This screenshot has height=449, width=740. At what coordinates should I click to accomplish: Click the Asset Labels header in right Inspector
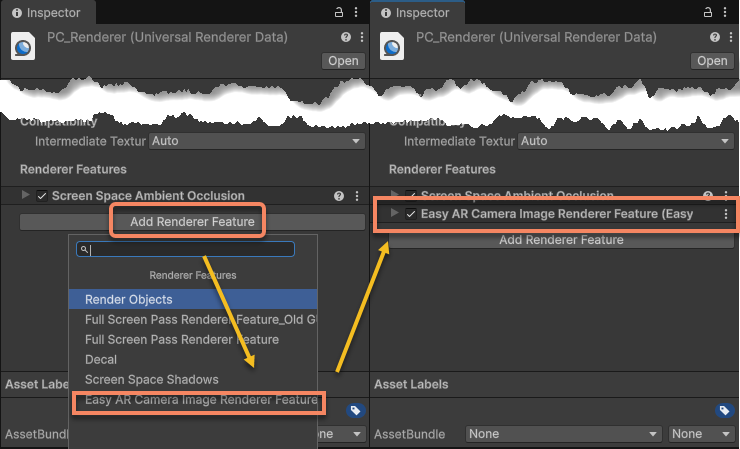click(x=411, y=384)
